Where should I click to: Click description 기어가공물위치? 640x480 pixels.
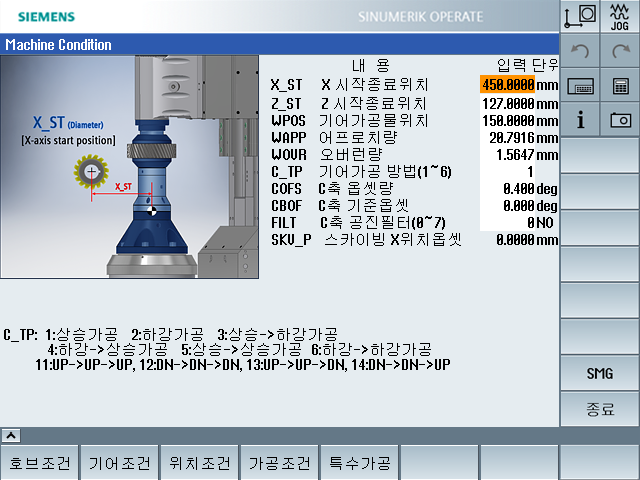(x=373, y=120)
